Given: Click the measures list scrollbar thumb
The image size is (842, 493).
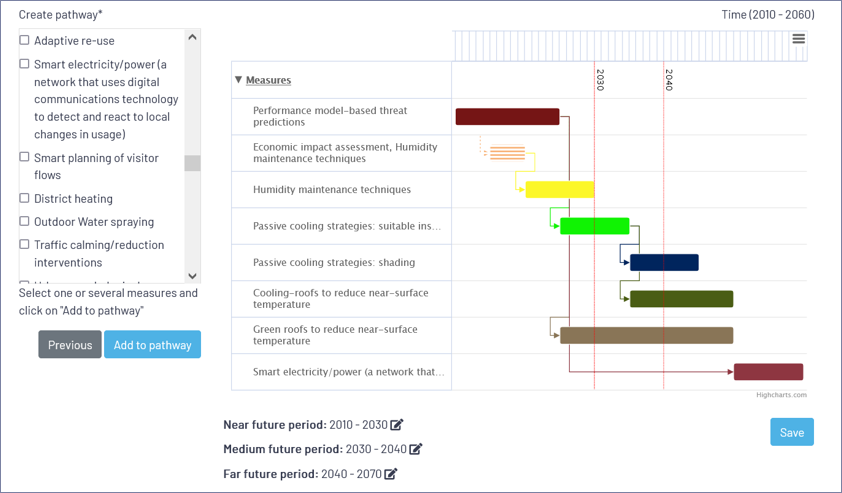Looking at the screenshot, I should coord(192,163).
